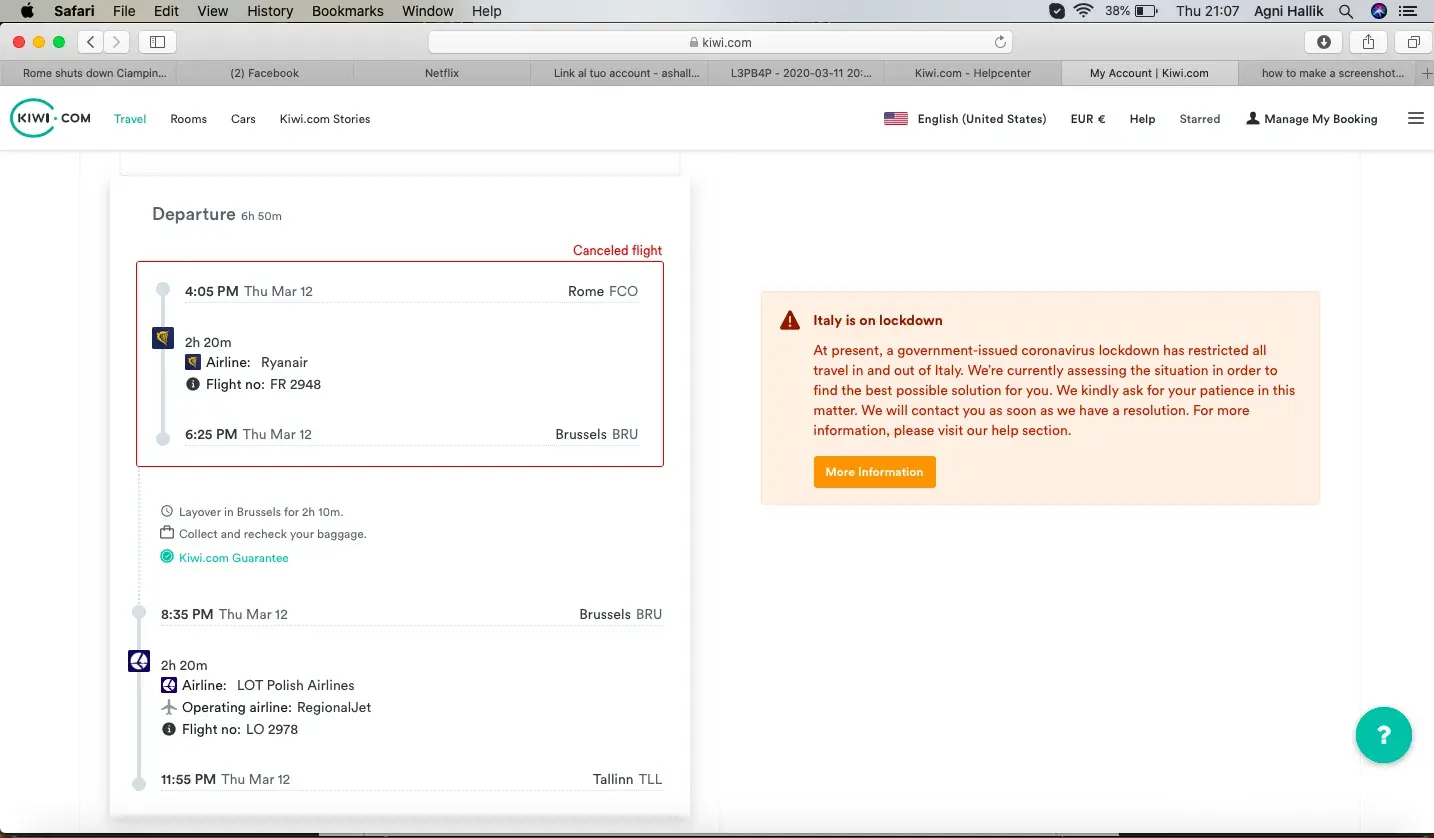Click the Rooms navigation link
Screen dimensions: 1434x838
click(x=188, y=118)
